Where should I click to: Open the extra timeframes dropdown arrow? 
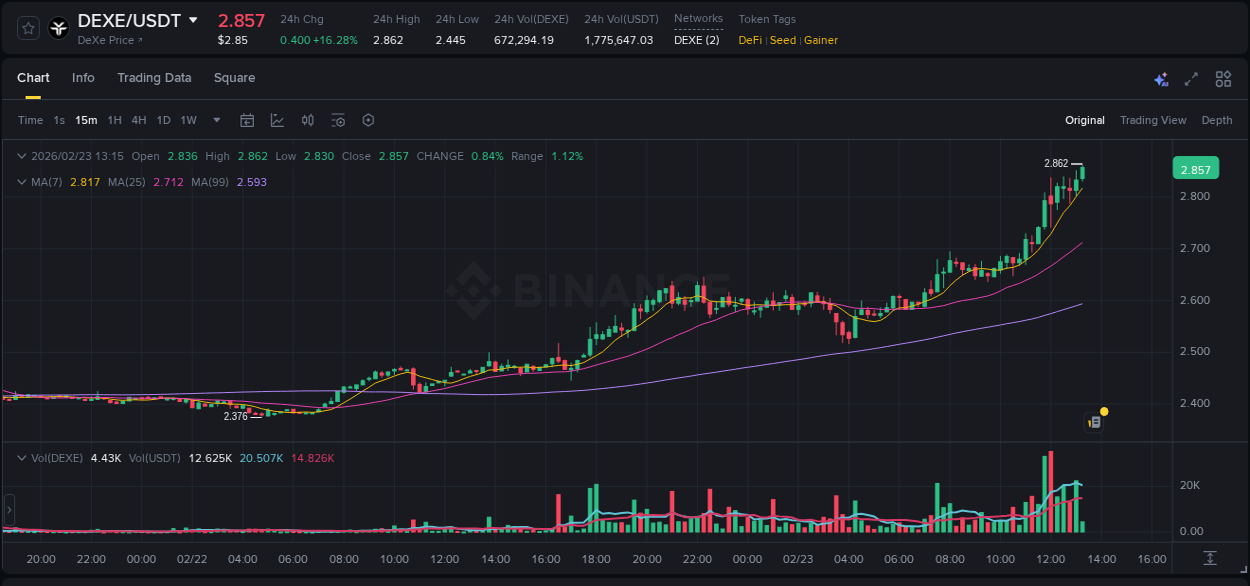tap(215, 120)
